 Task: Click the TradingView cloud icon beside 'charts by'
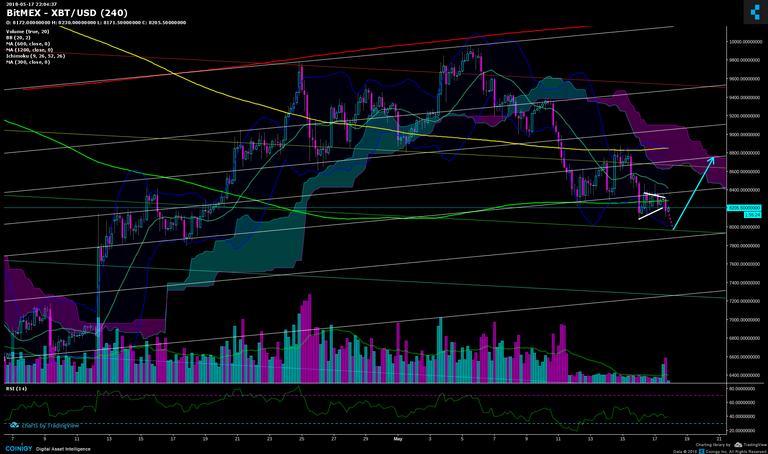tap(14, 425)
